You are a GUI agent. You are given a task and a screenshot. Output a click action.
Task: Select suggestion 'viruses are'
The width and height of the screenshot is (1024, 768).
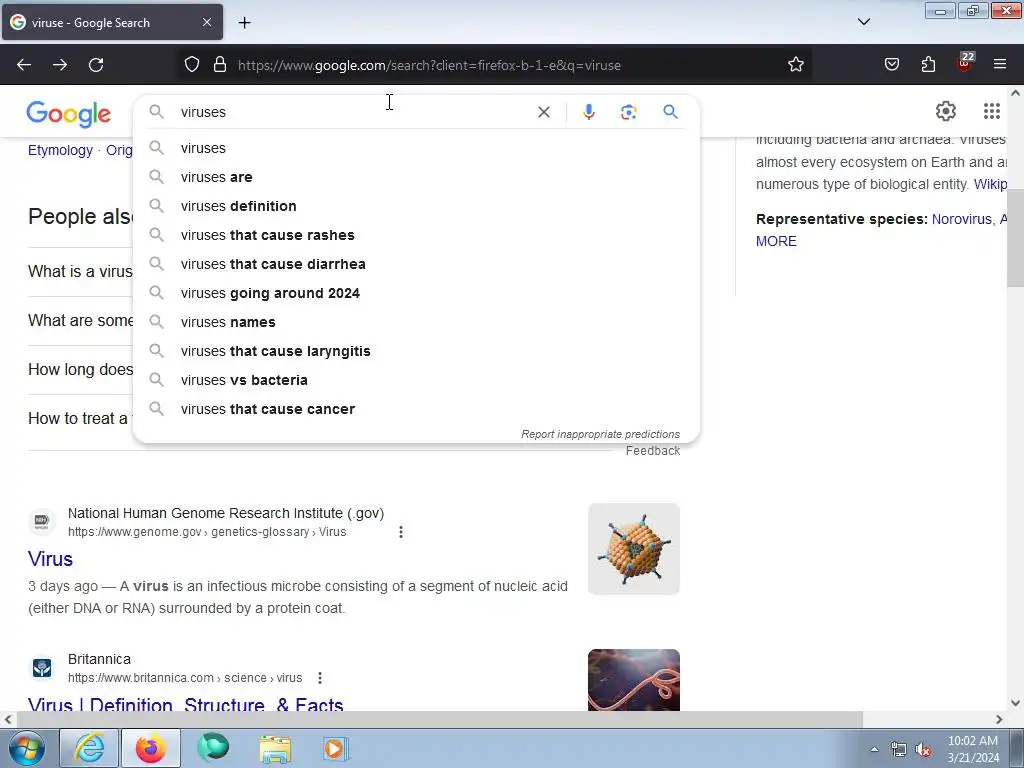[416, 177]
